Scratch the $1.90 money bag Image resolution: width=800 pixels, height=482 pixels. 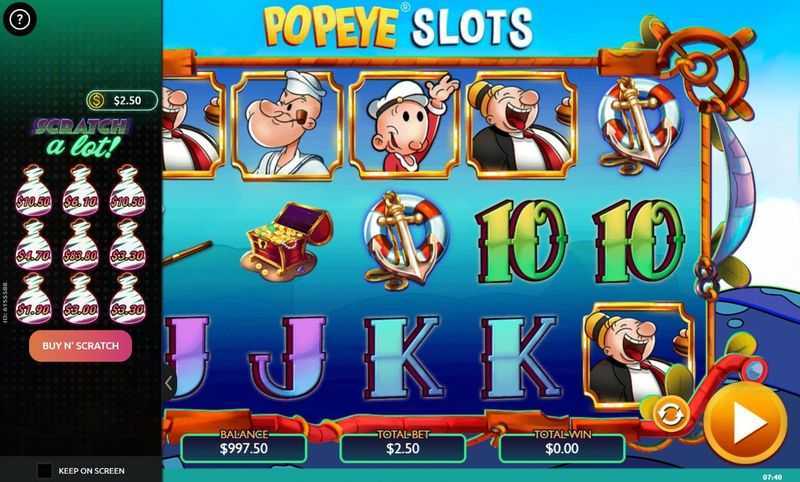(33, 299)
